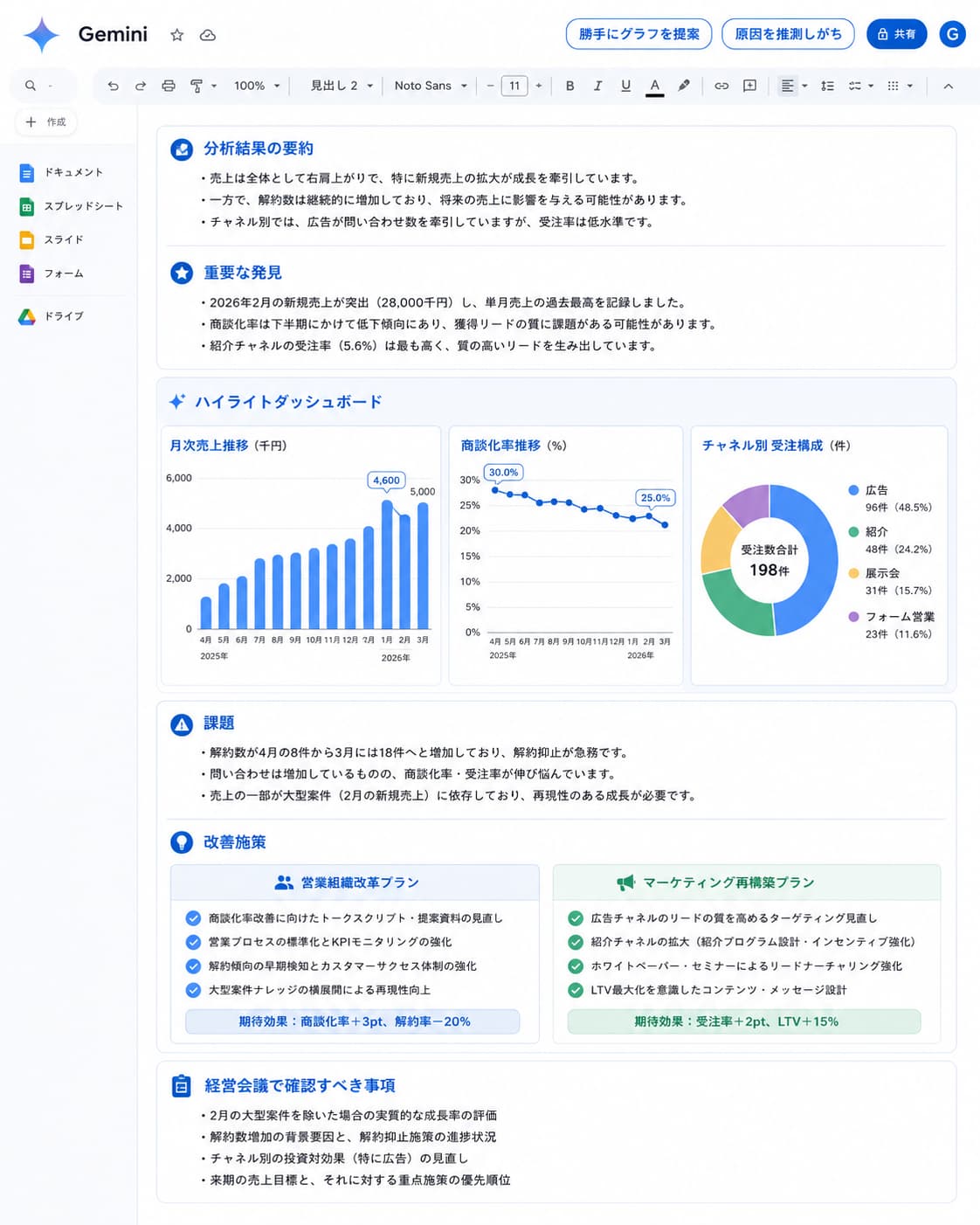Click the Gemini sparkle logo
980x1225 pixels.
tap(41, 35)
